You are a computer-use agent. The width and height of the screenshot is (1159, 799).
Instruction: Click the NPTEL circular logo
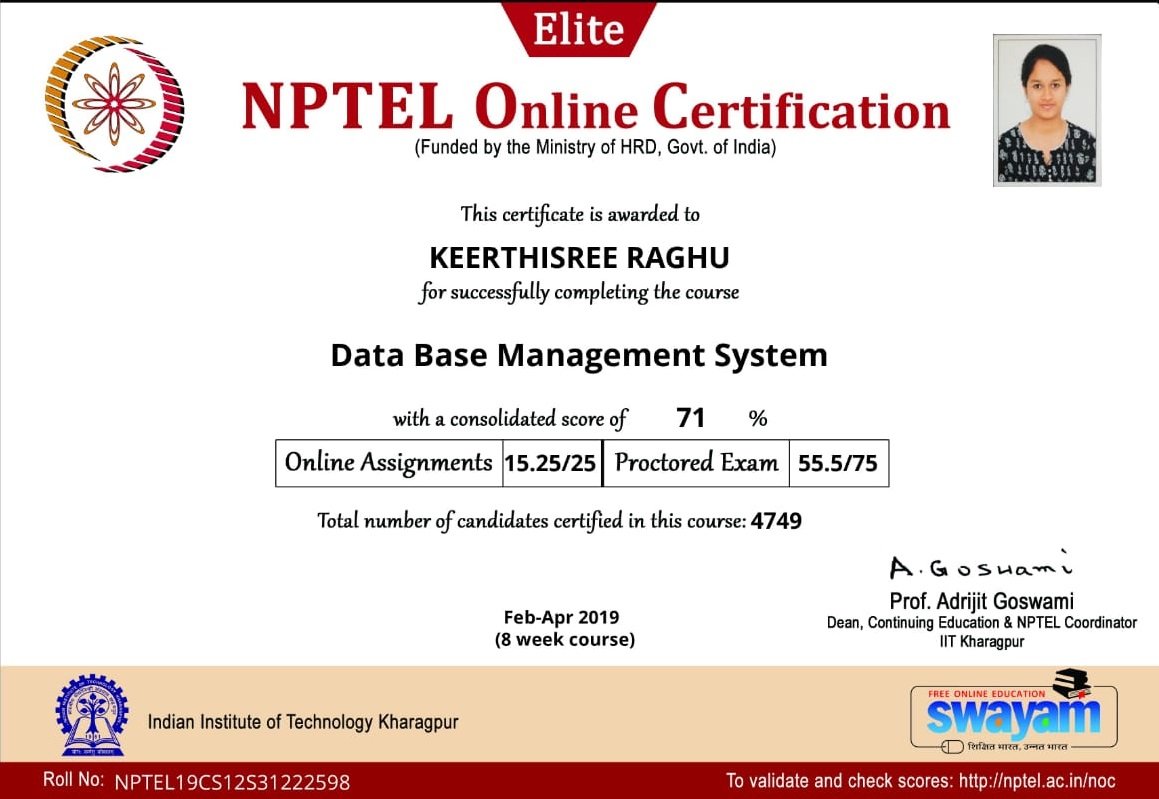[115, 103]
